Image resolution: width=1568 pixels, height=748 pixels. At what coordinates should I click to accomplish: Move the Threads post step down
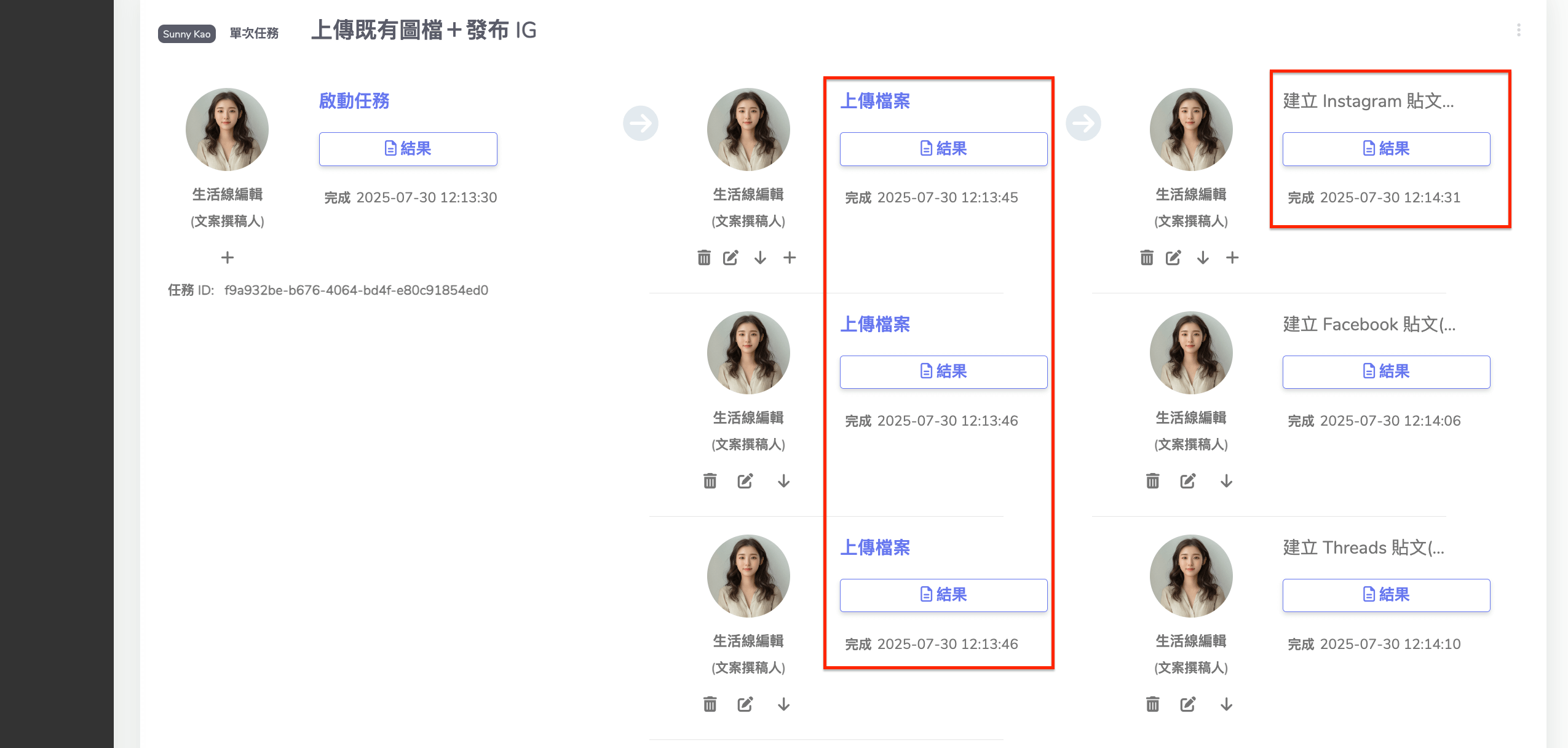point(1227,704)
